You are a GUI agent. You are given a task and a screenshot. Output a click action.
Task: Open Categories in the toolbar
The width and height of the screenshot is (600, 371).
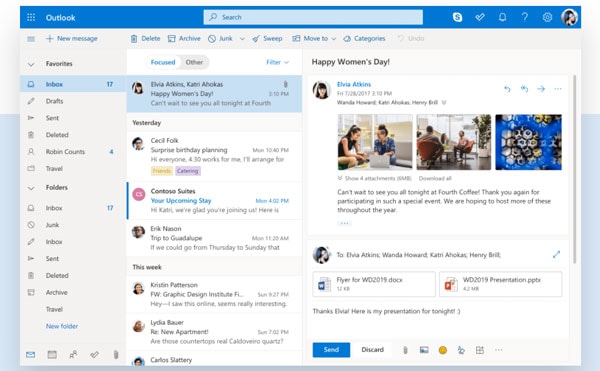[x=364, y=39]
